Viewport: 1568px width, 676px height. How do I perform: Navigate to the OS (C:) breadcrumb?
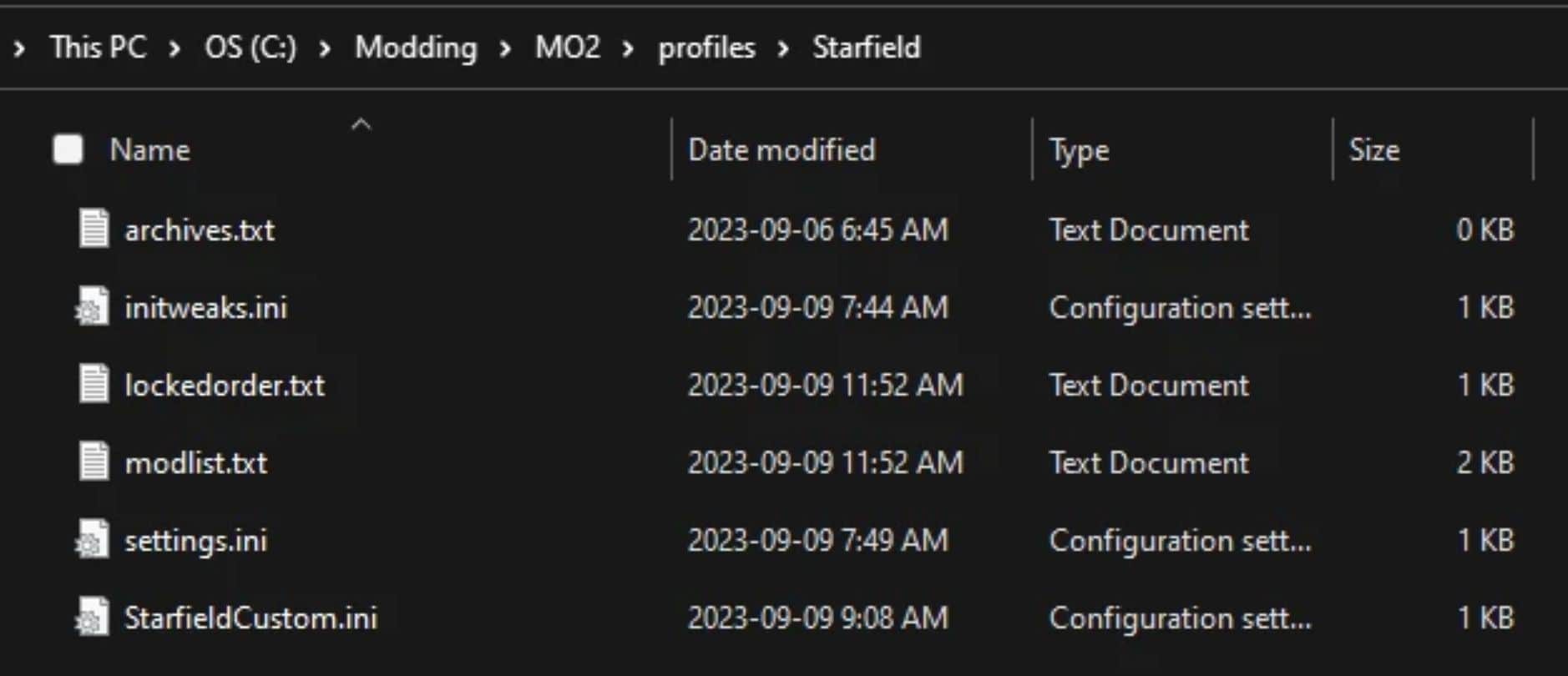click(x=250, y=48)
